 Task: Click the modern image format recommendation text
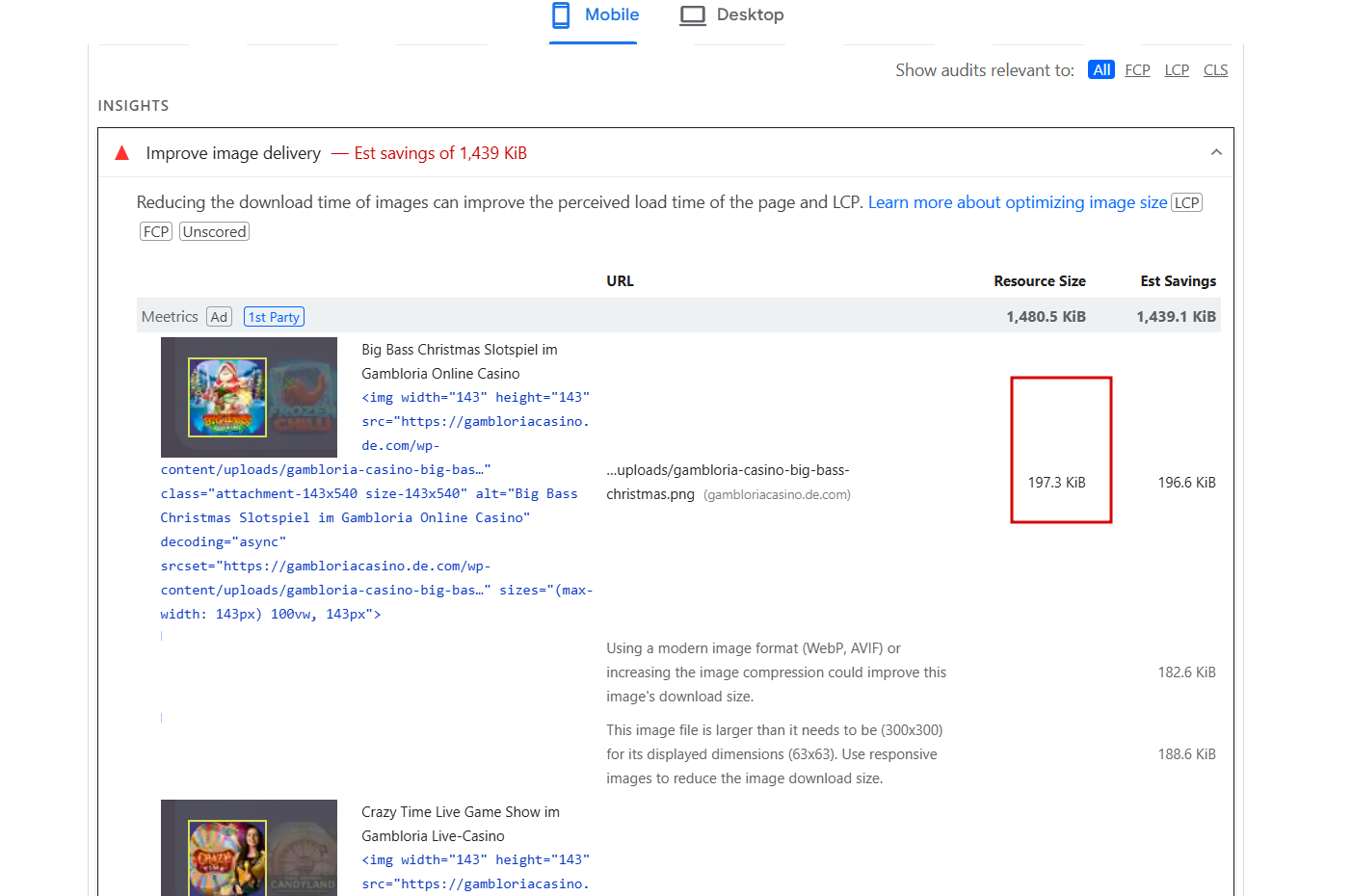click(776, 672)
